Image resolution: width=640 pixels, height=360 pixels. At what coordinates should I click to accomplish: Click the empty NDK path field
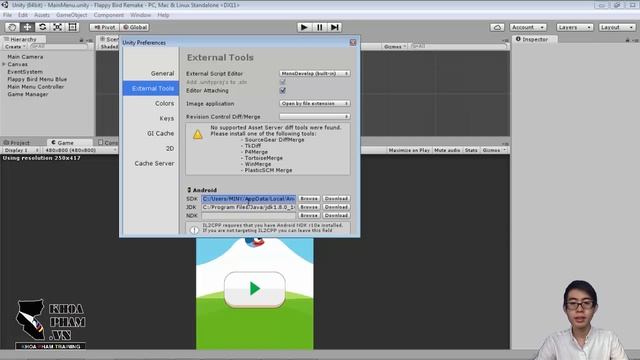pyautogui.click(x=248, y=216)
